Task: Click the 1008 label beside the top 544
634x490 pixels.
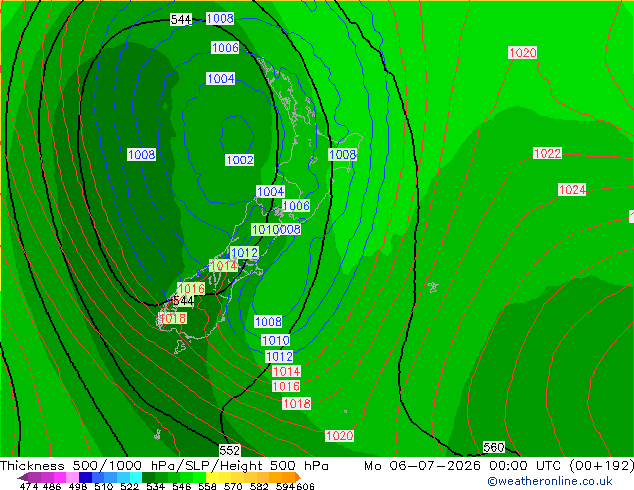Action: point(220,19)
